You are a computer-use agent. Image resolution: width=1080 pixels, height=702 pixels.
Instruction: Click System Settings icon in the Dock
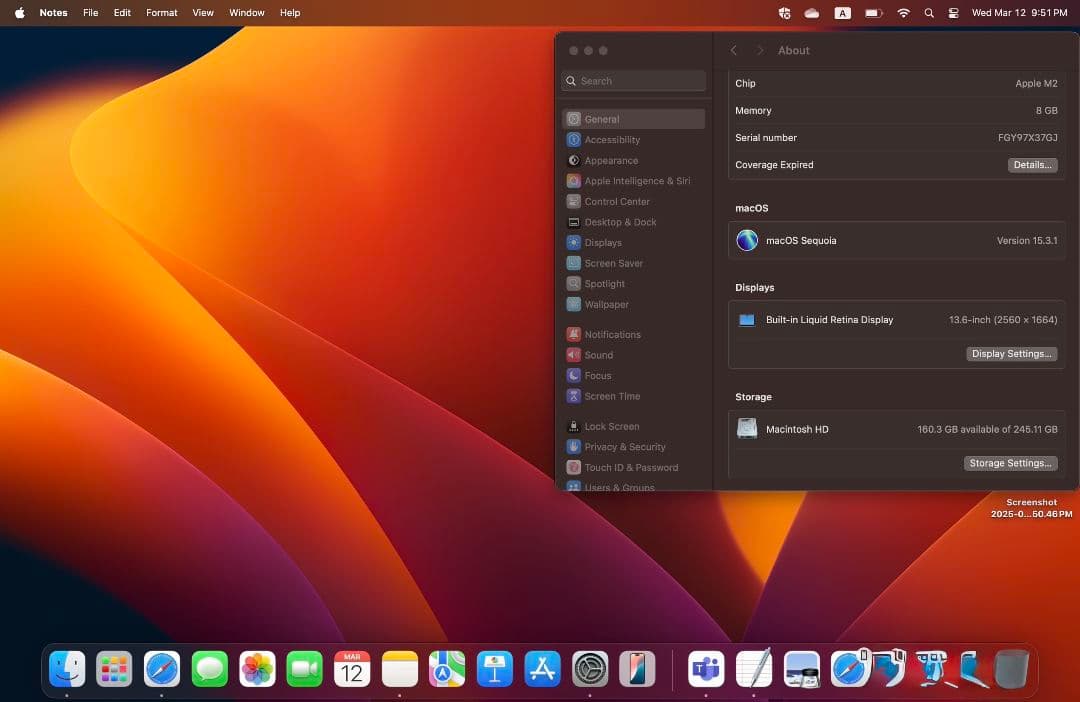tap(590, 669)
